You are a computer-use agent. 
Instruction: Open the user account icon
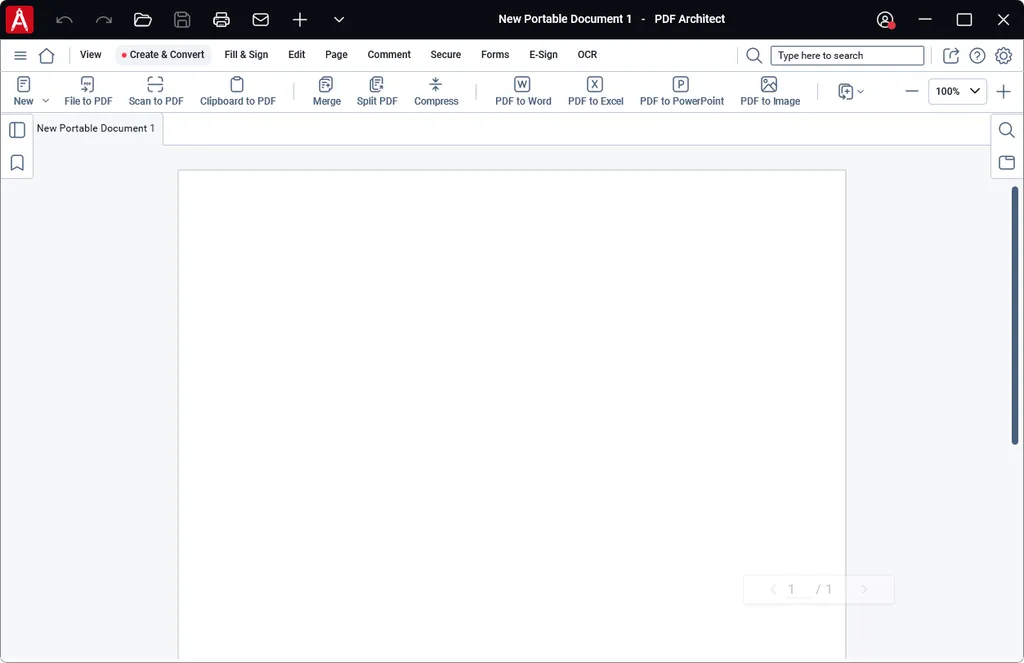[886, 20]
